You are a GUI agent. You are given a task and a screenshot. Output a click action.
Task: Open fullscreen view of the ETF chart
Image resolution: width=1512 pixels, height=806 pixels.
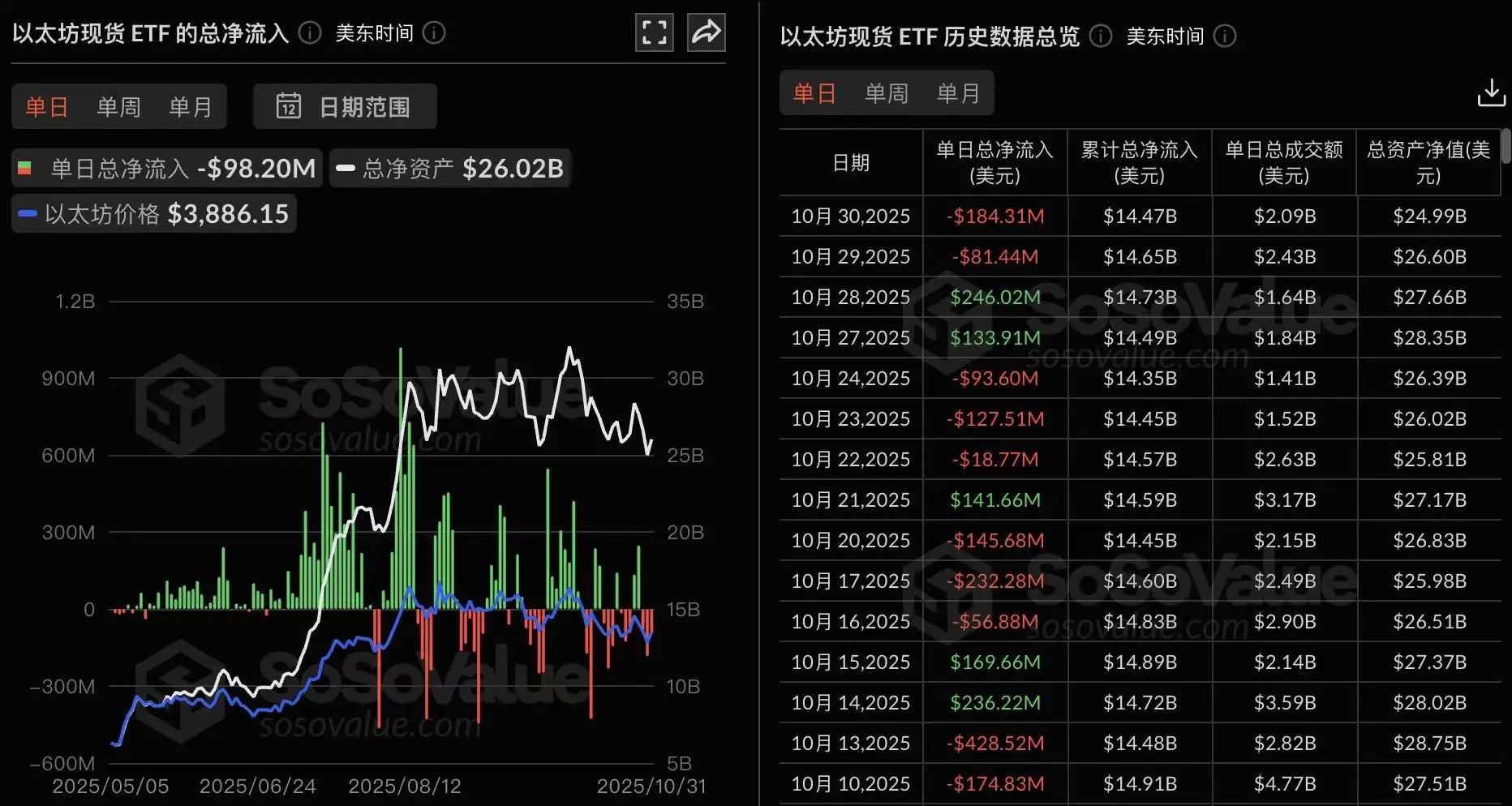pos(654,32)
